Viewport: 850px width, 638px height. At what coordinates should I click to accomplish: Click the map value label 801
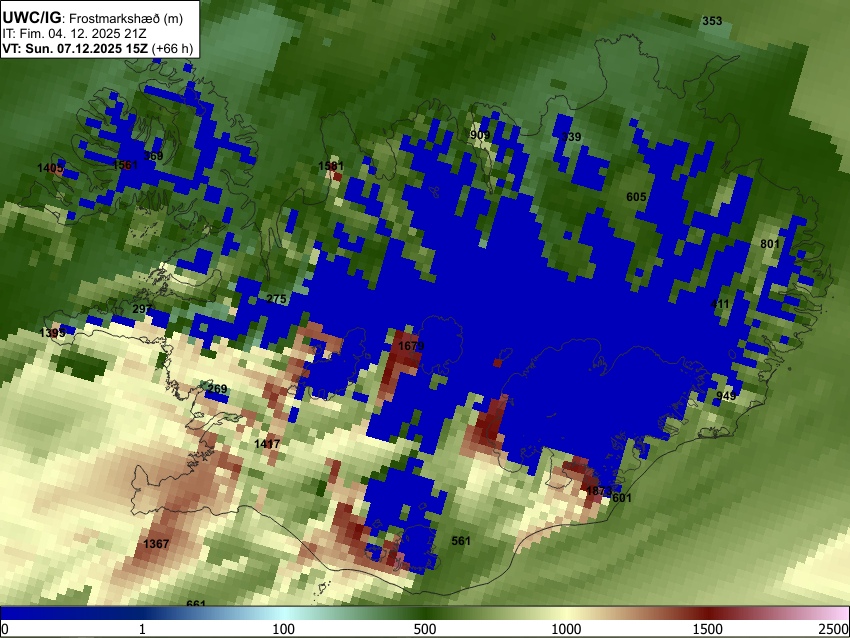click(x=769, y=244)
